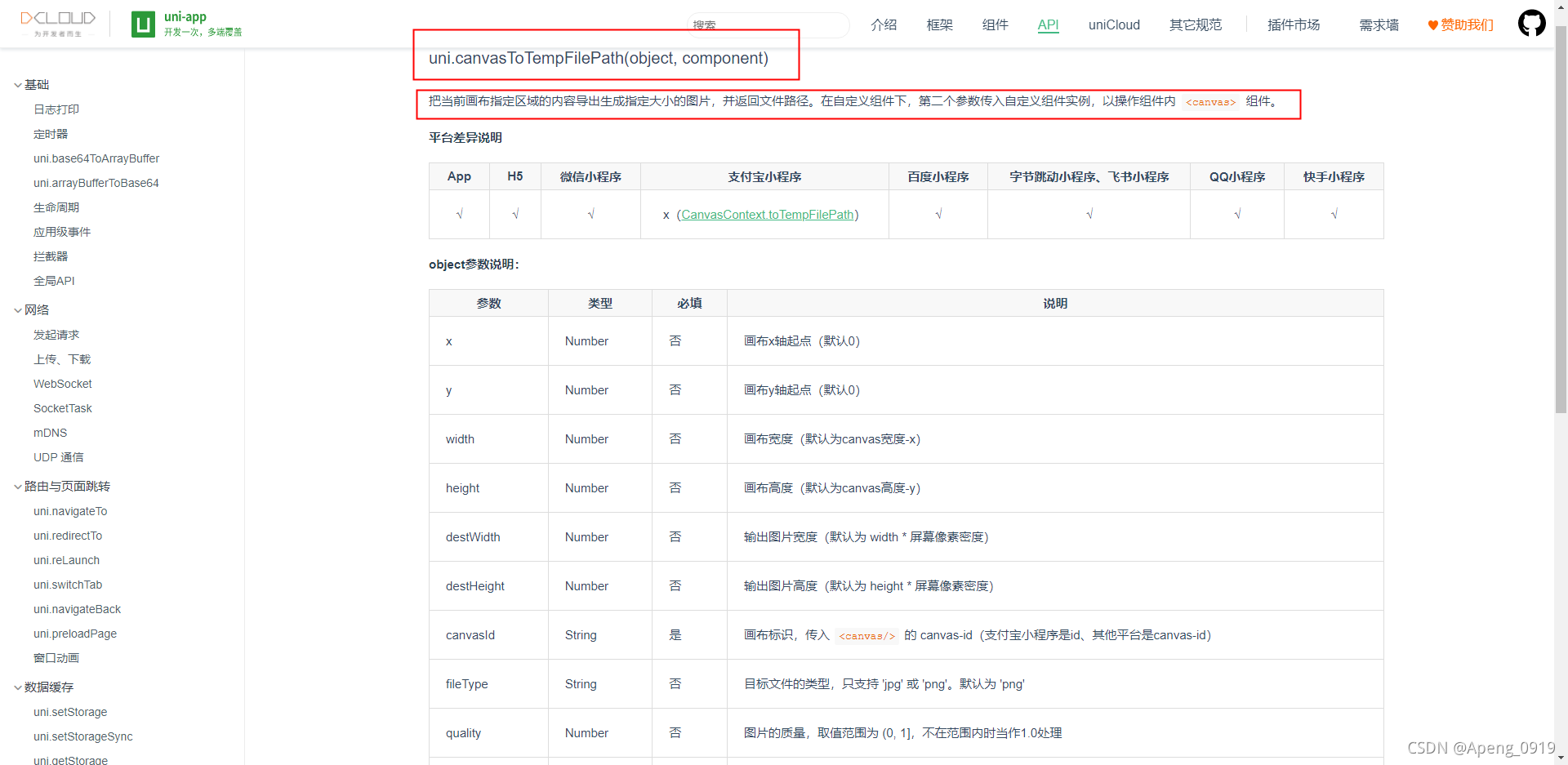Open the GitHub icon link
This screenshot has height=765, width=1568.
1531,23
